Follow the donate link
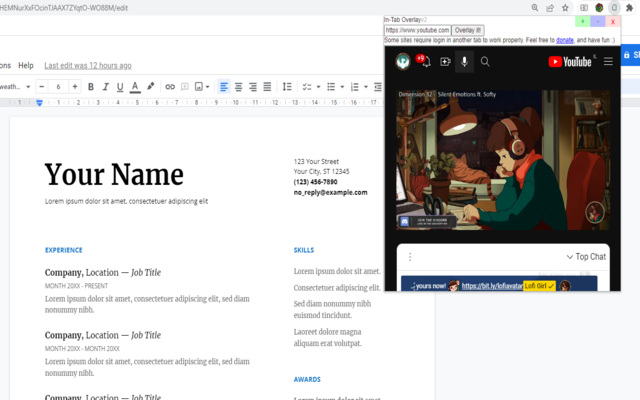Image resolution: width=640 pixels, height=400 pixels. (565, 40)
